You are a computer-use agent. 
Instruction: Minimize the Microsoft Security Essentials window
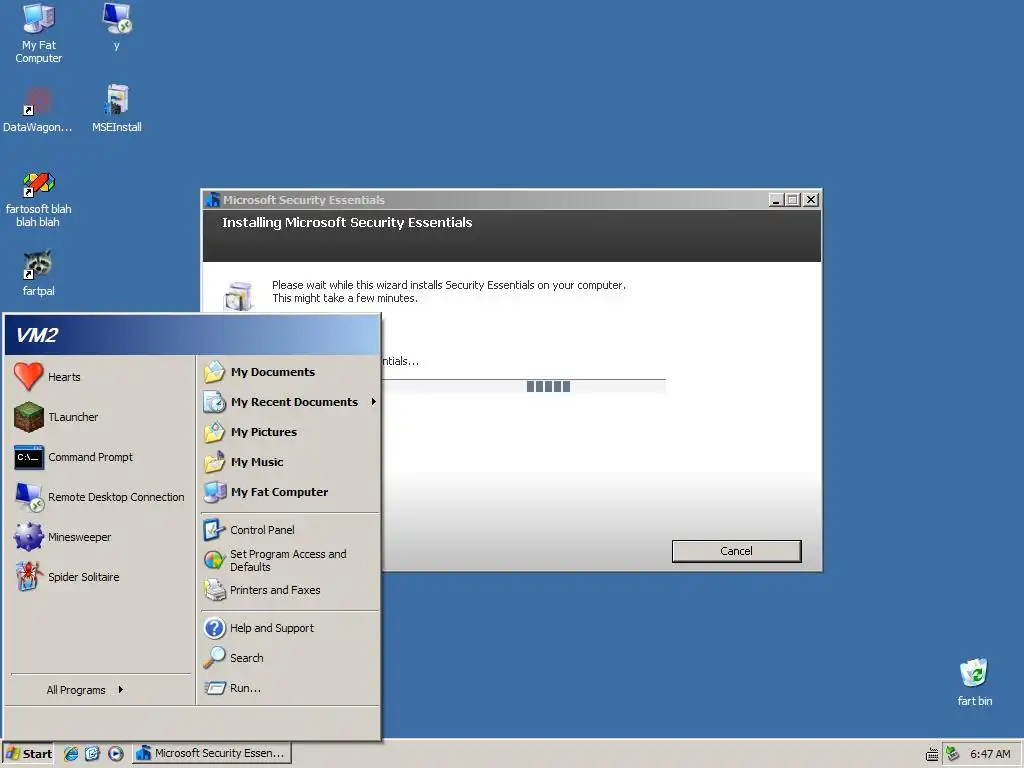[x=776, y=200]
